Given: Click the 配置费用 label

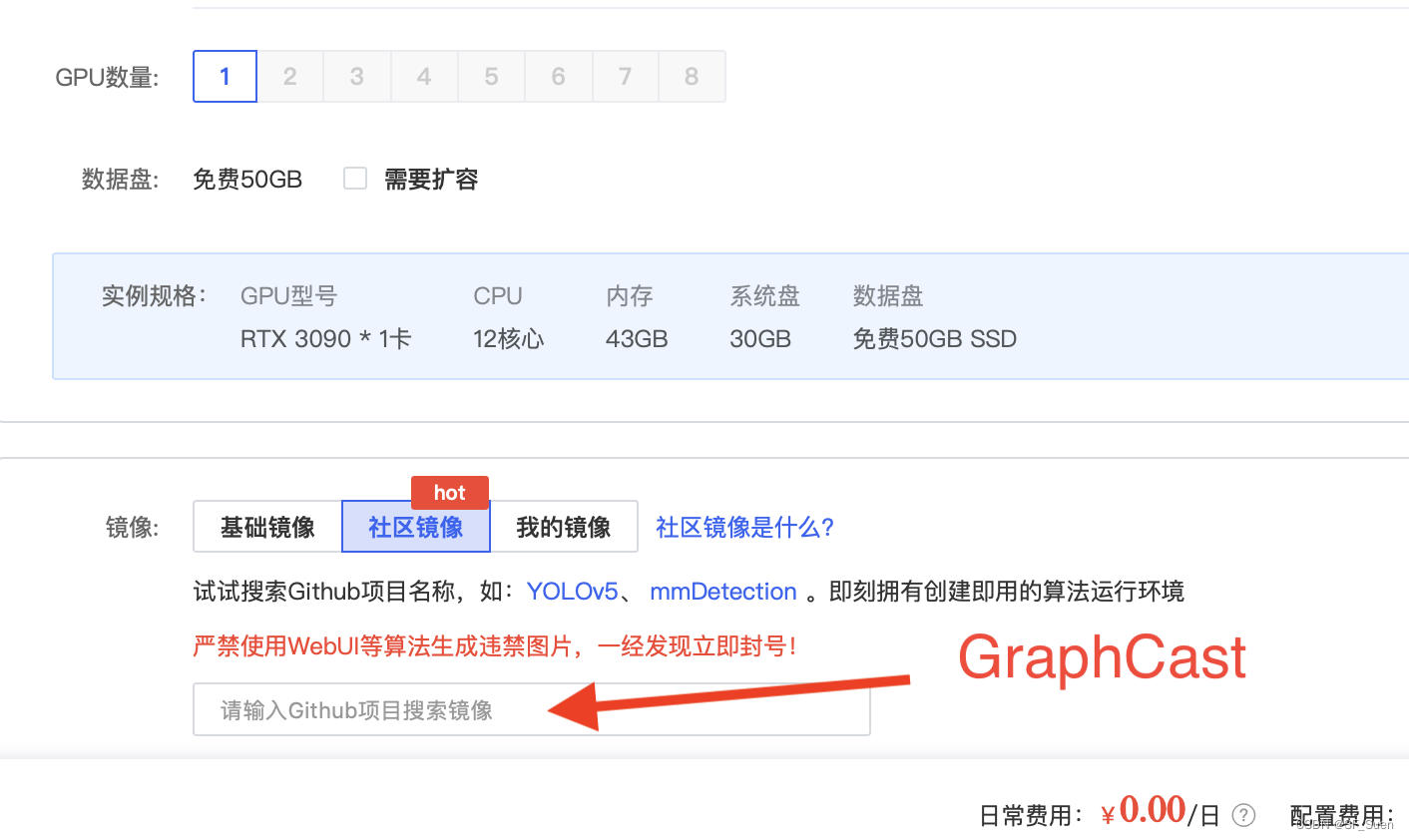Looking at the screenshot, I should (1342, 816).
